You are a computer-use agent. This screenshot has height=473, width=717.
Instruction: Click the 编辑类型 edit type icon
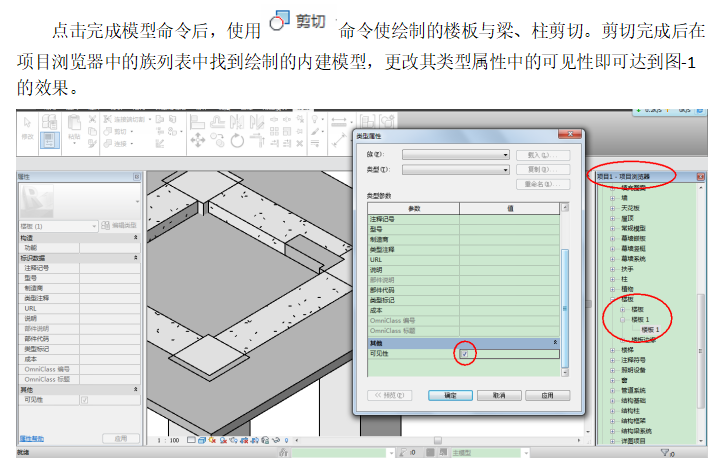[106, 226]
